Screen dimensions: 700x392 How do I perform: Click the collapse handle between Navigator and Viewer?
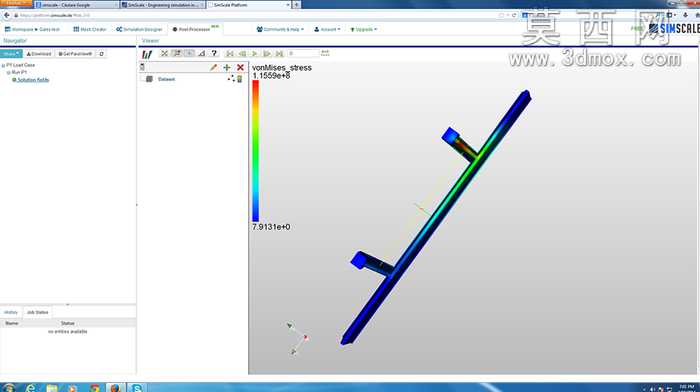point(137,205)
